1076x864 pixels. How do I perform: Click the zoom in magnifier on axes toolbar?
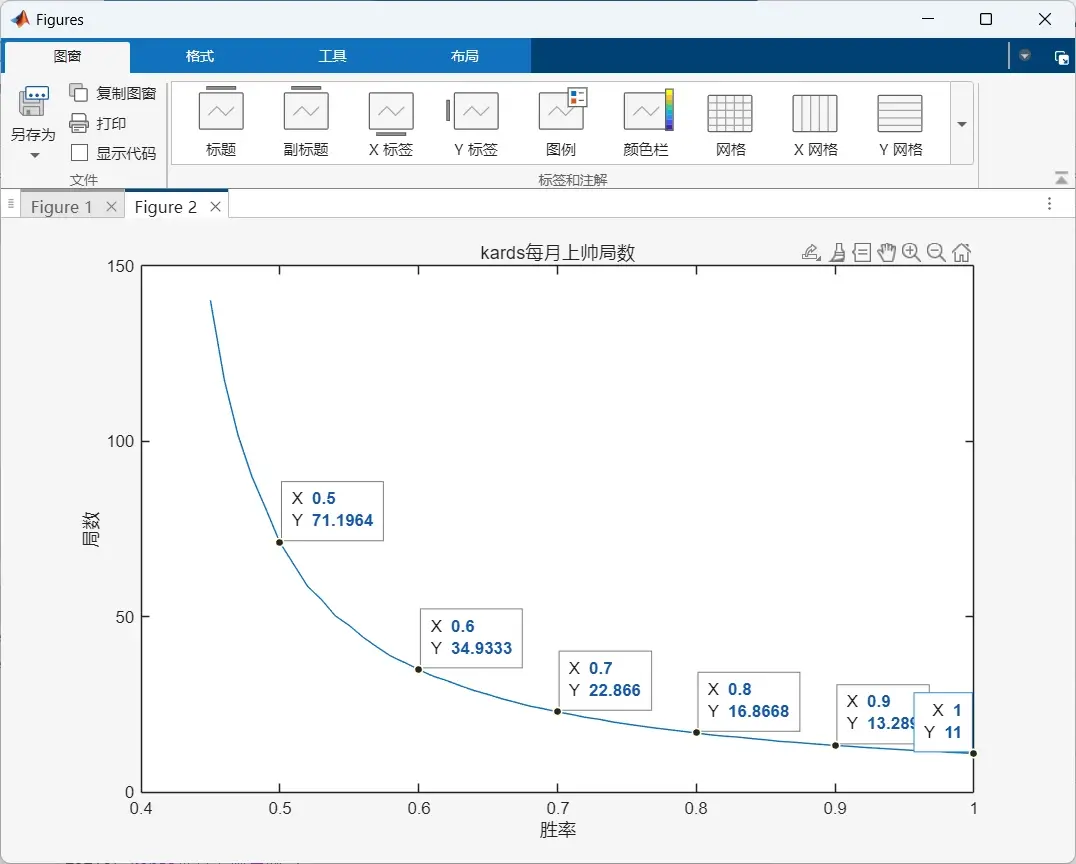click(x=911, y=252)
